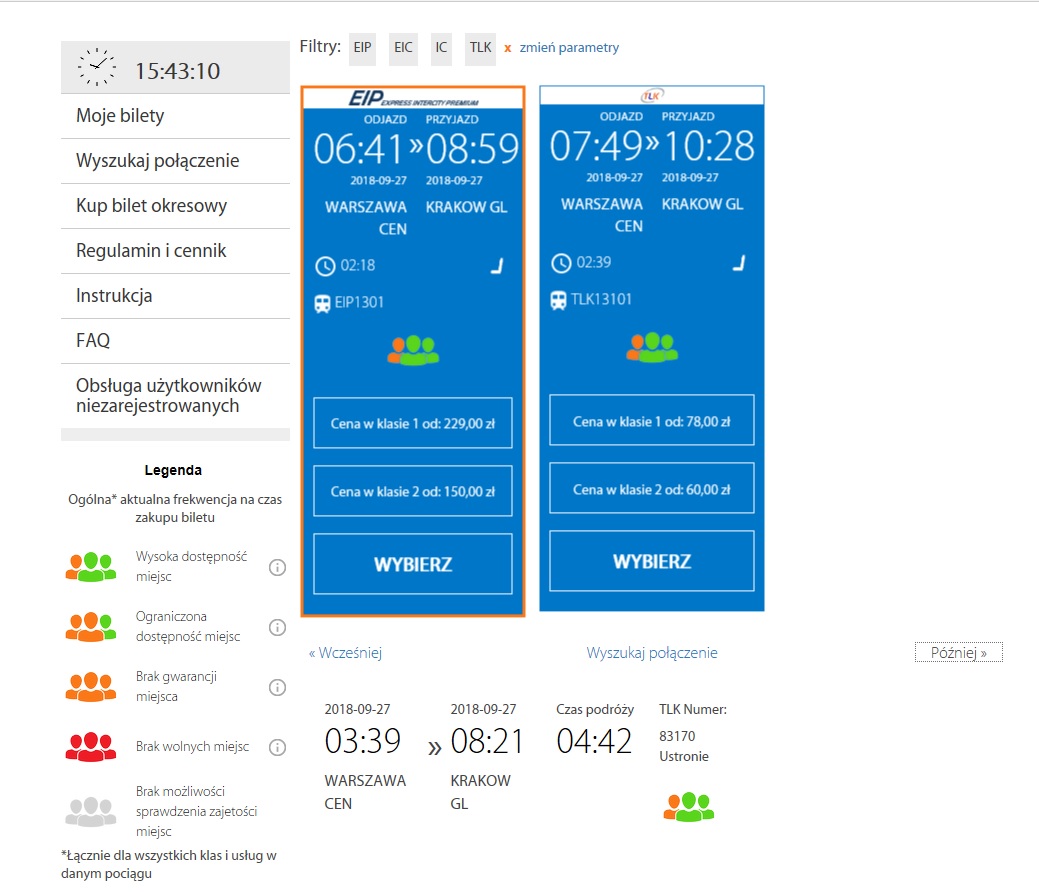Open Kup bilet okresowy menu item
Screen dimensions: 1039x892
pos(176,206)
